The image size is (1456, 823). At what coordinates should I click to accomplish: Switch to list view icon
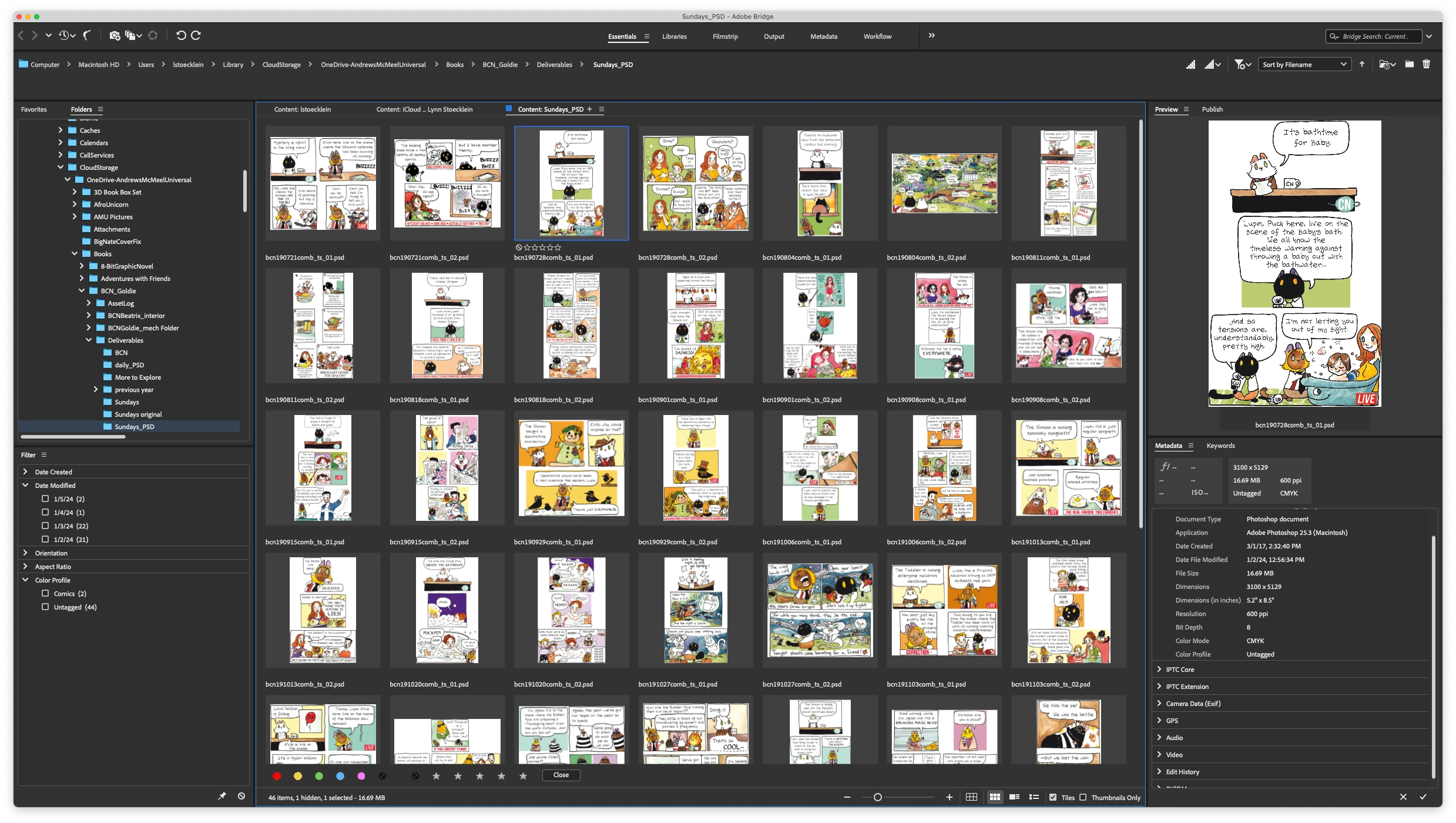(x=1034, y=797)
